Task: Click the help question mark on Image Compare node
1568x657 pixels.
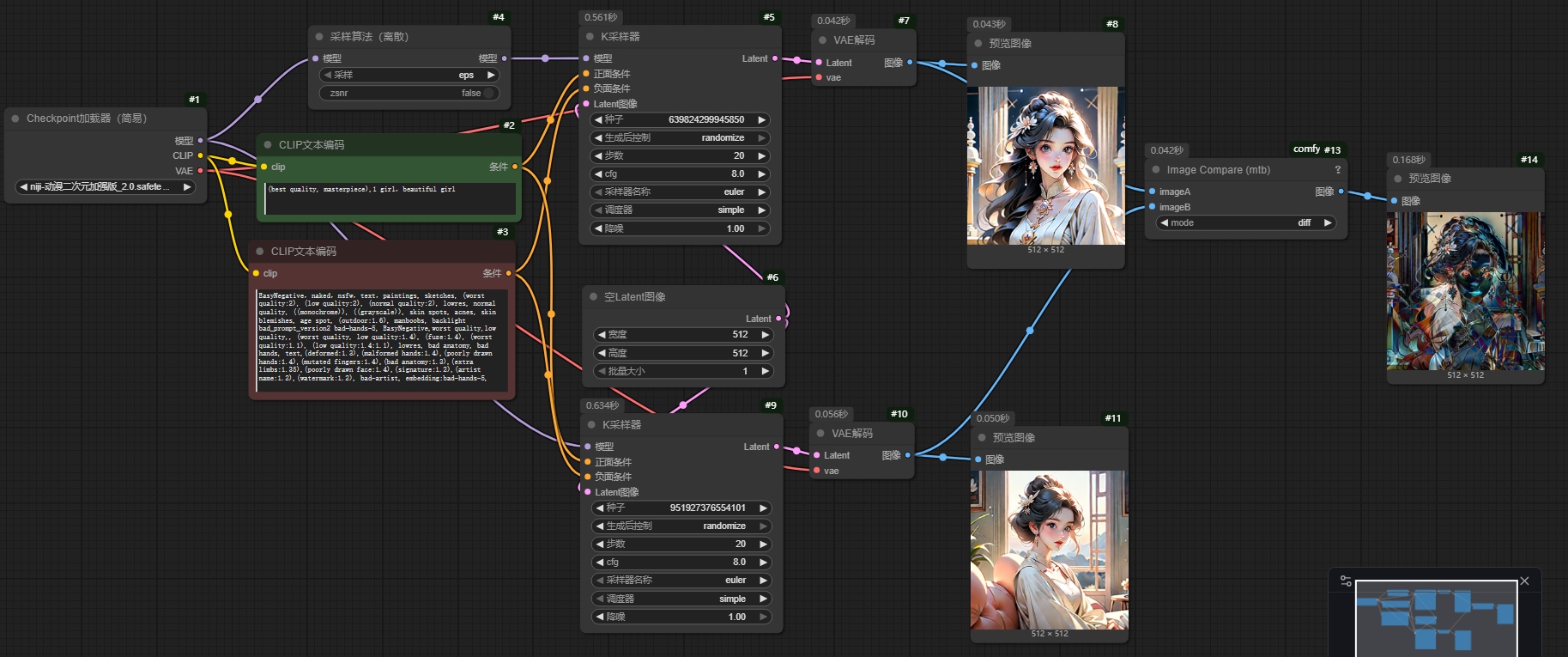Action: pos(1337,170)
